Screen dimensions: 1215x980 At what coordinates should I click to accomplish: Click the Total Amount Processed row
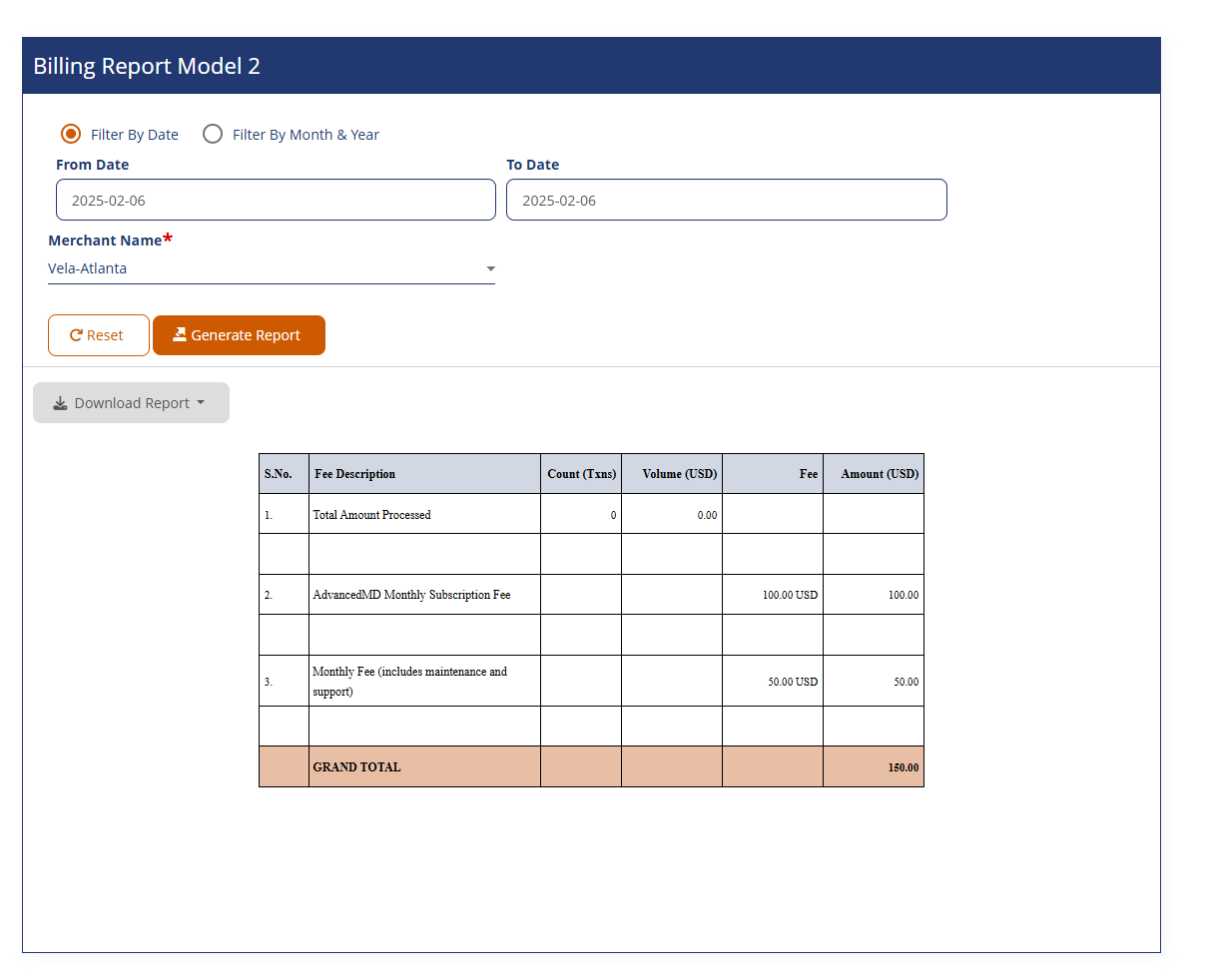pyautogui.click(x=371, y=514)
